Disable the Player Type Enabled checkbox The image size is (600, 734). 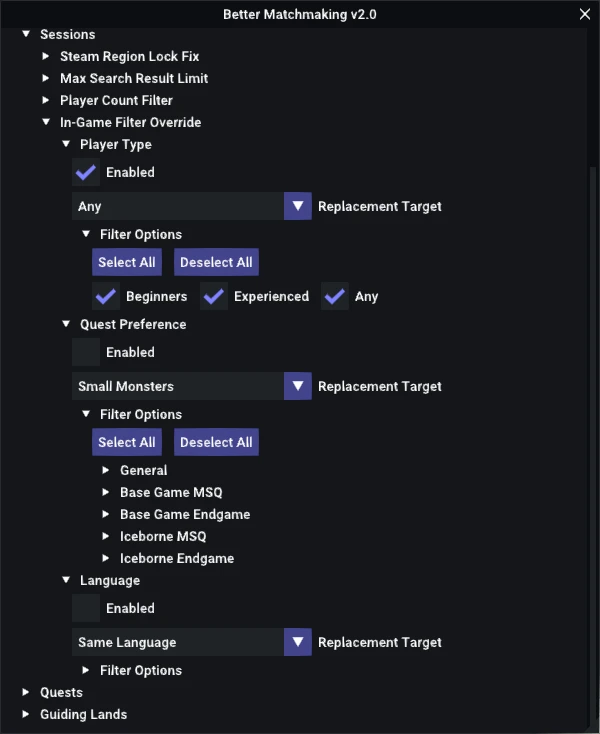[86, 172]
